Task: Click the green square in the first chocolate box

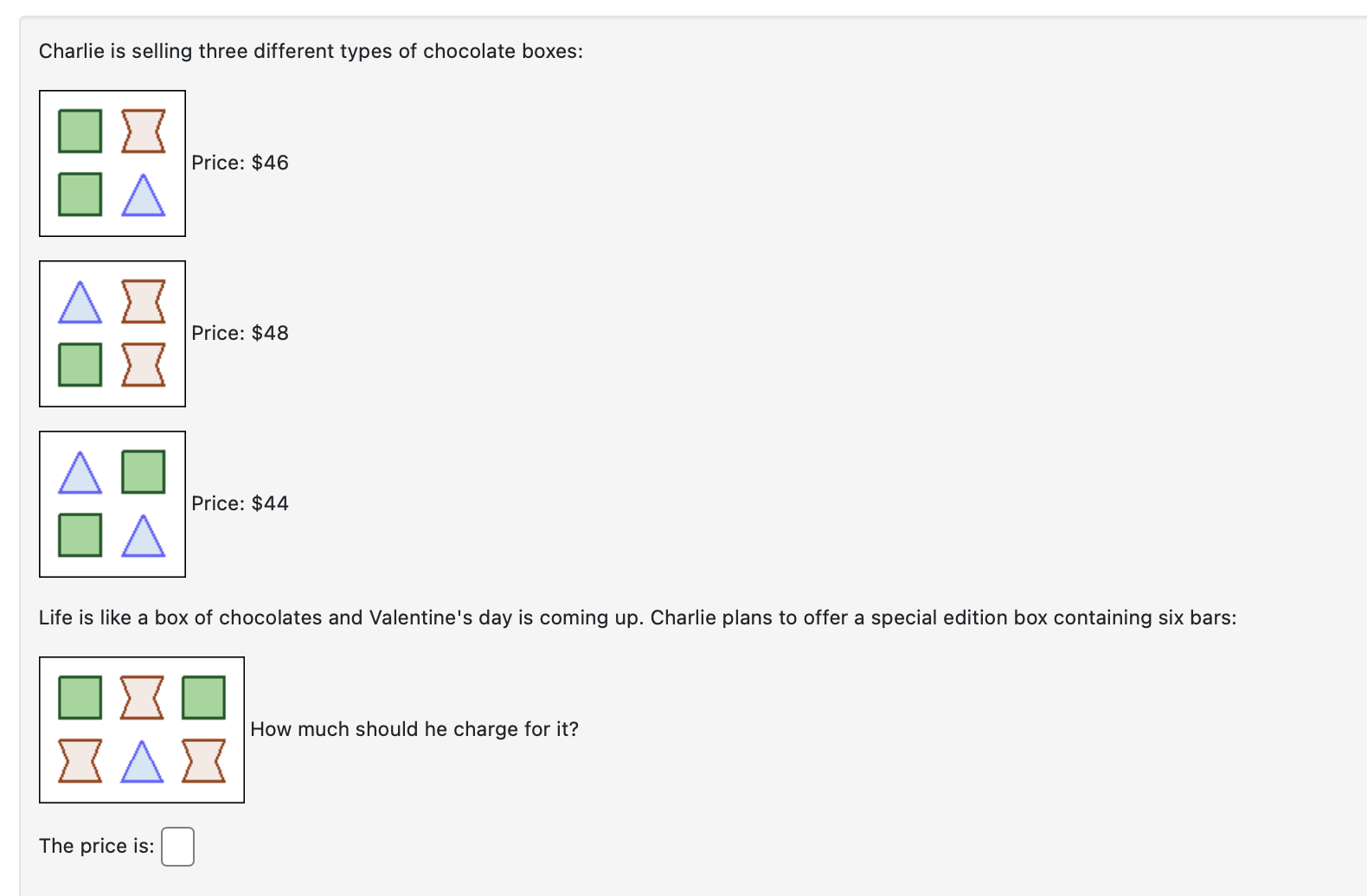Action: click(x=80, y=131)
